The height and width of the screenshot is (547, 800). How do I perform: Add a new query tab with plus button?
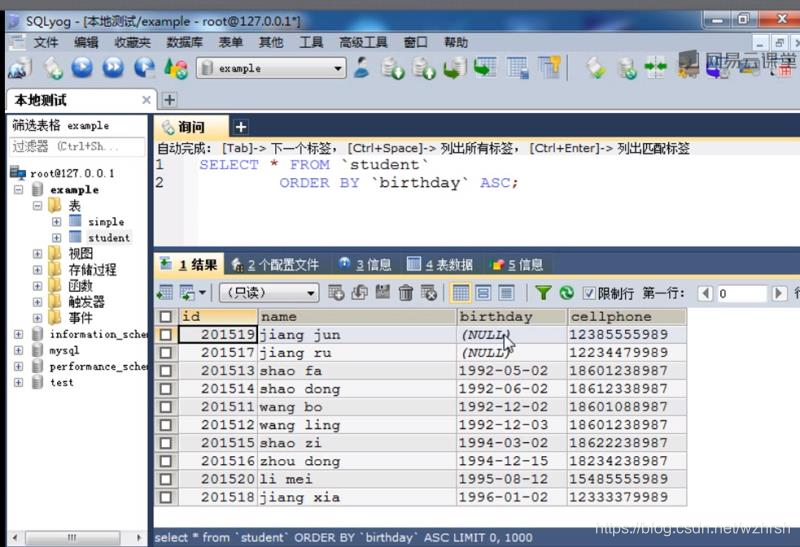point(241,127)
